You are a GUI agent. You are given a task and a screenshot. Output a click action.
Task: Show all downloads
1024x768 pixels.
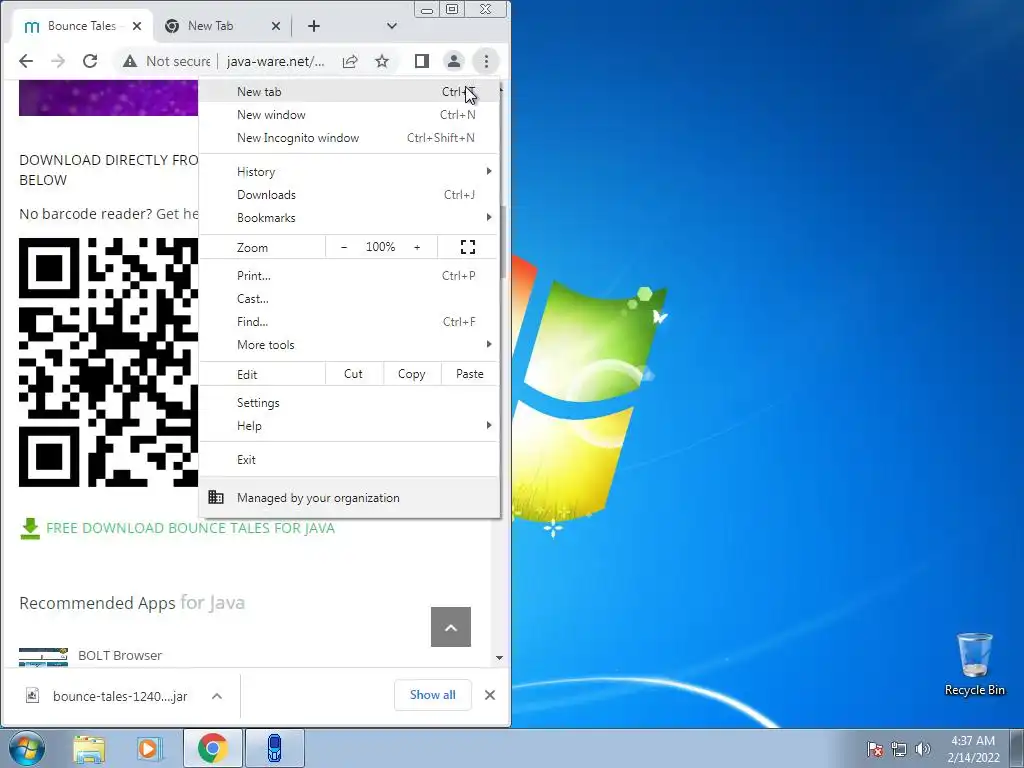[x=432, y=695]
